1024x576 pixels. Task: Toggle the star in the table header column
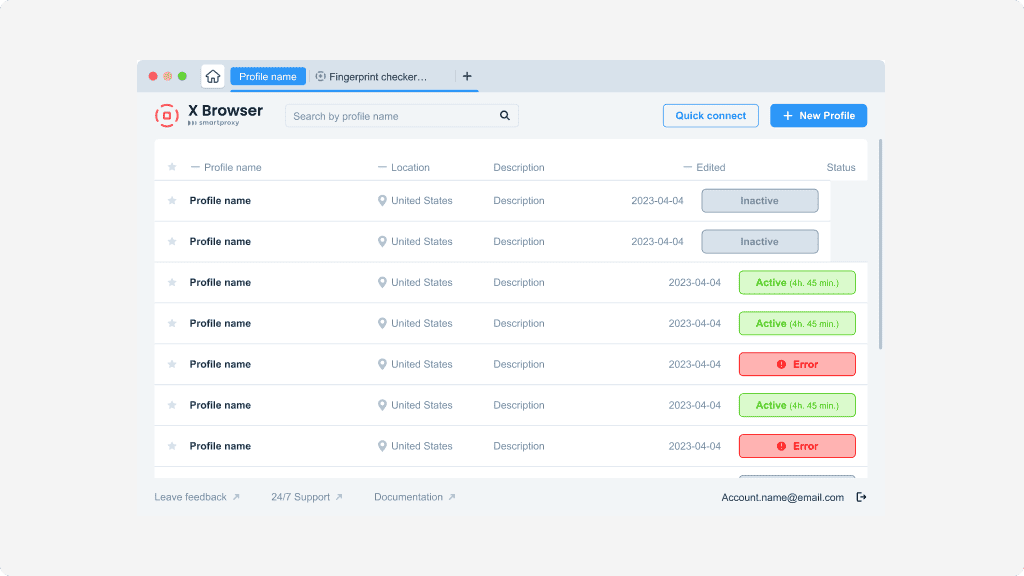(x=171, y=167)
